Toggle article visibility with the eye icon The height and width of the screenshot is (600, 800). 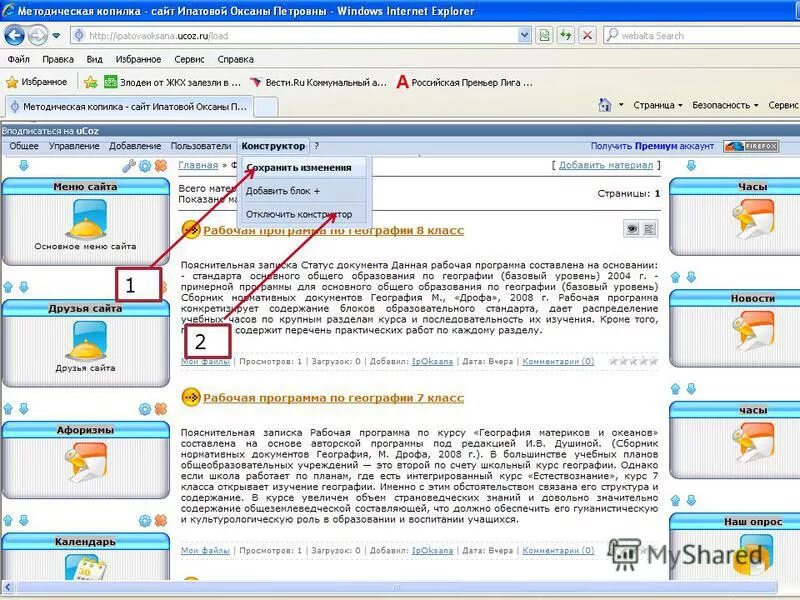[x=631, y=228]
